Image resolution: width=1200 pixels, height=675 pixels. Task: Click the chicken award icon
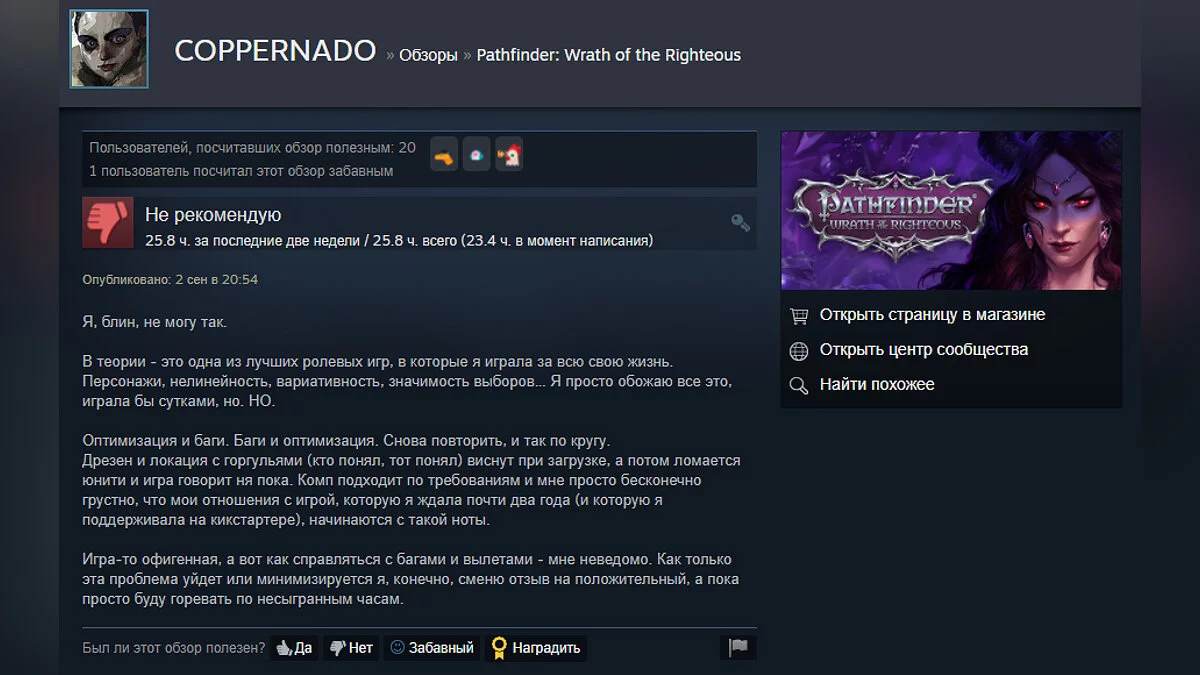coord(509,155)
